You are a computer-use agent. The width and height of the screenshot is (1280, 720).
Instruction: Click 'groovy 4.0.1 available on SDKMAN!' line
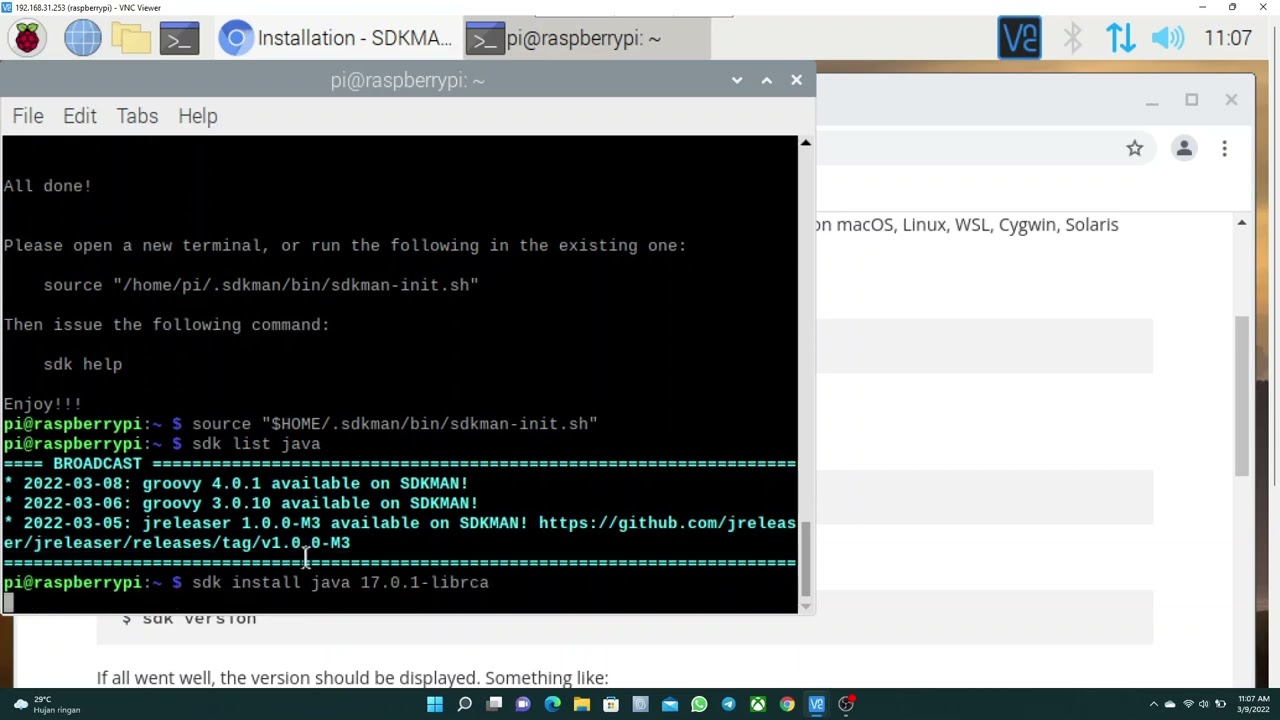(x=305, y=483)
